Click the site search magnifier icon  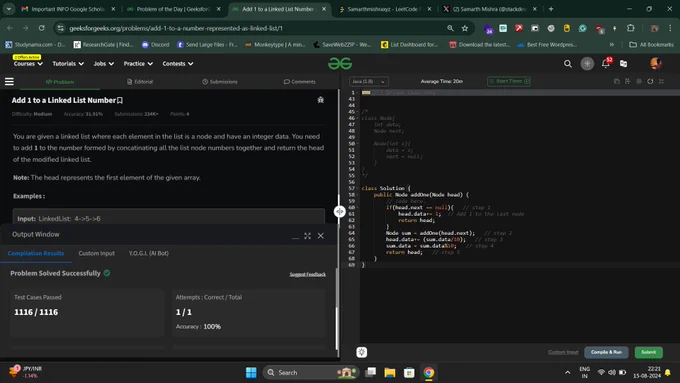[x=567, y=64]
